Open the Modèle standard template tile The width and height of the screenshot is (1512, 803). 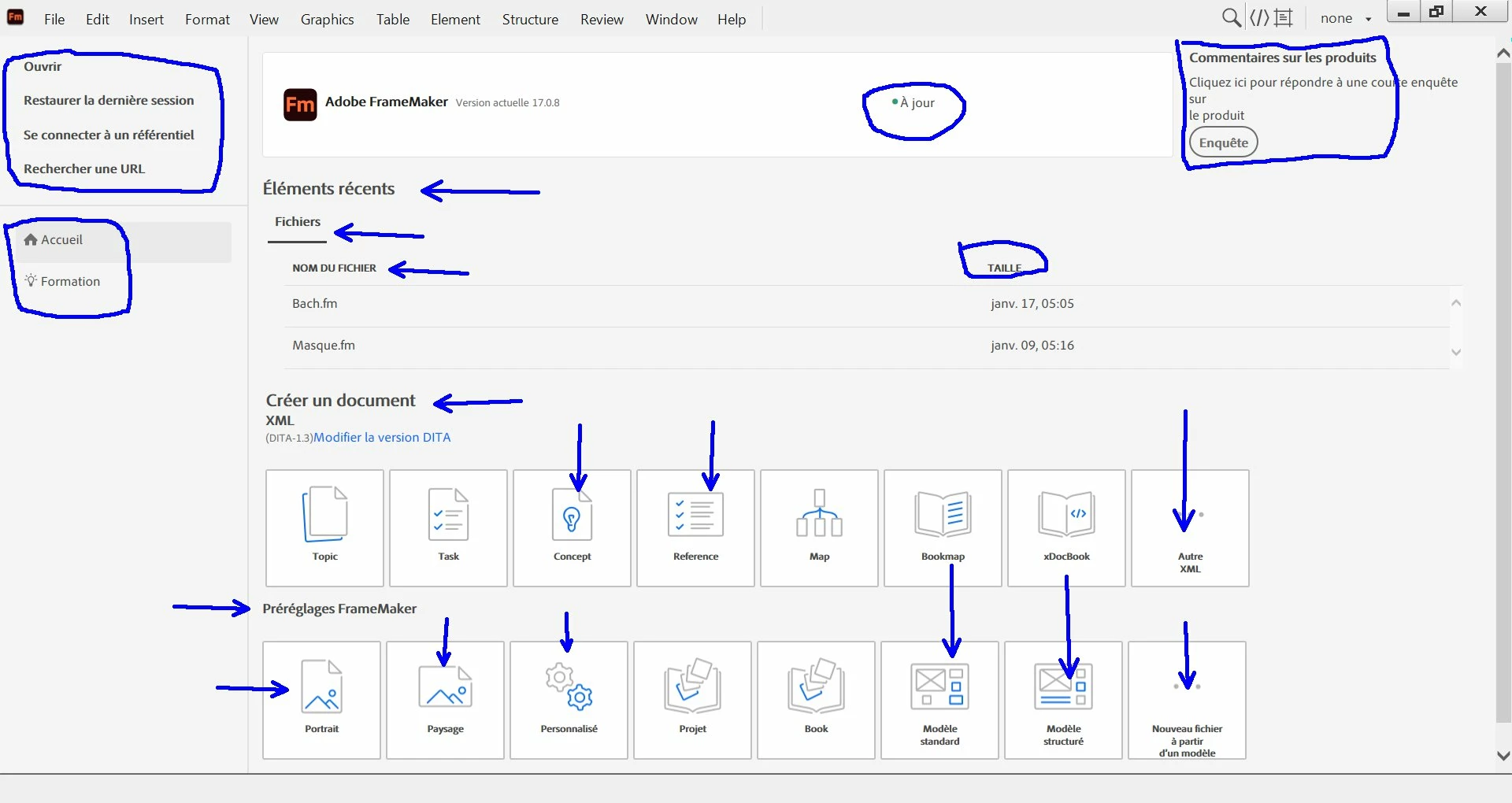coord(939,700)
